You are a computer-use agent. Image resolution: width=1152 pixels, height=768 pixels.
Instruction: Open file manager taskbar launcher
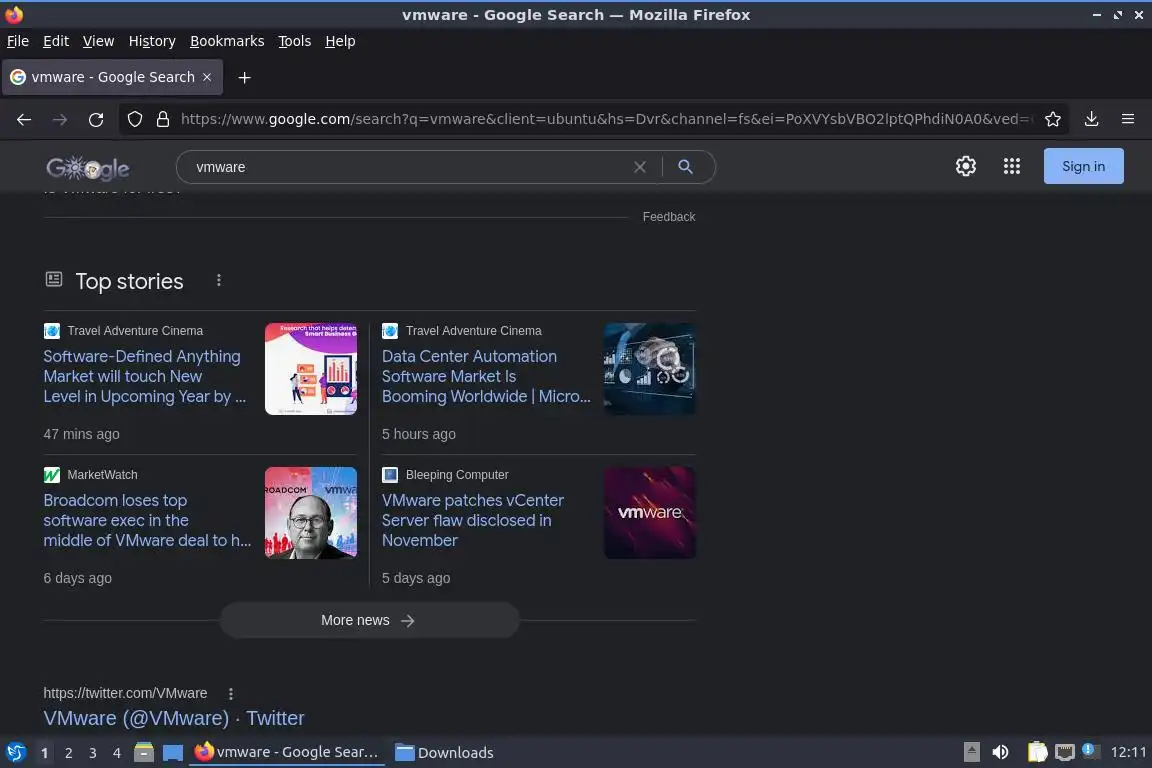[x=144, y=752]
